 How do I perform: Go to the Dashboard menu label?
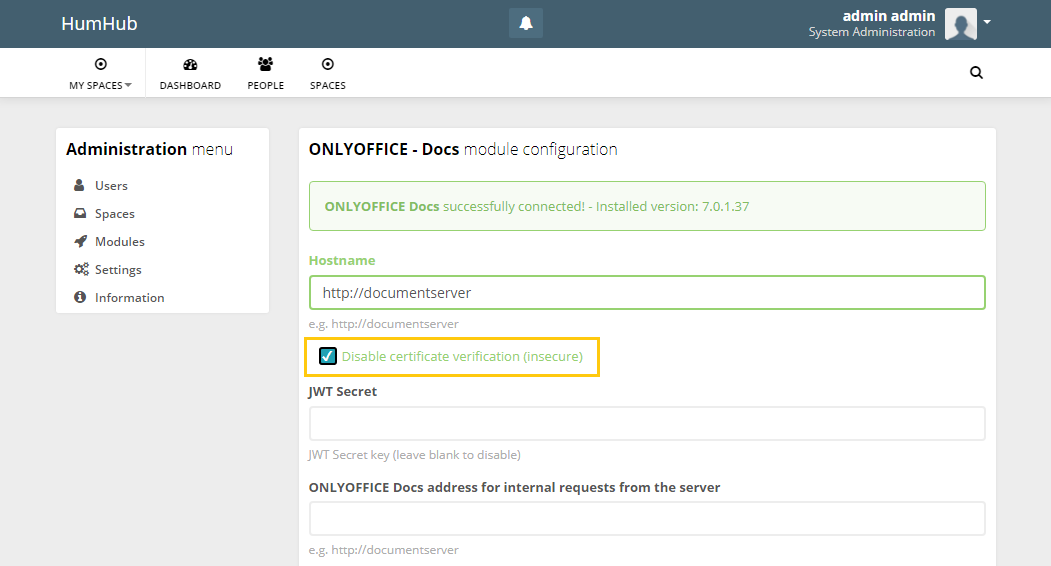click(190, 85)
